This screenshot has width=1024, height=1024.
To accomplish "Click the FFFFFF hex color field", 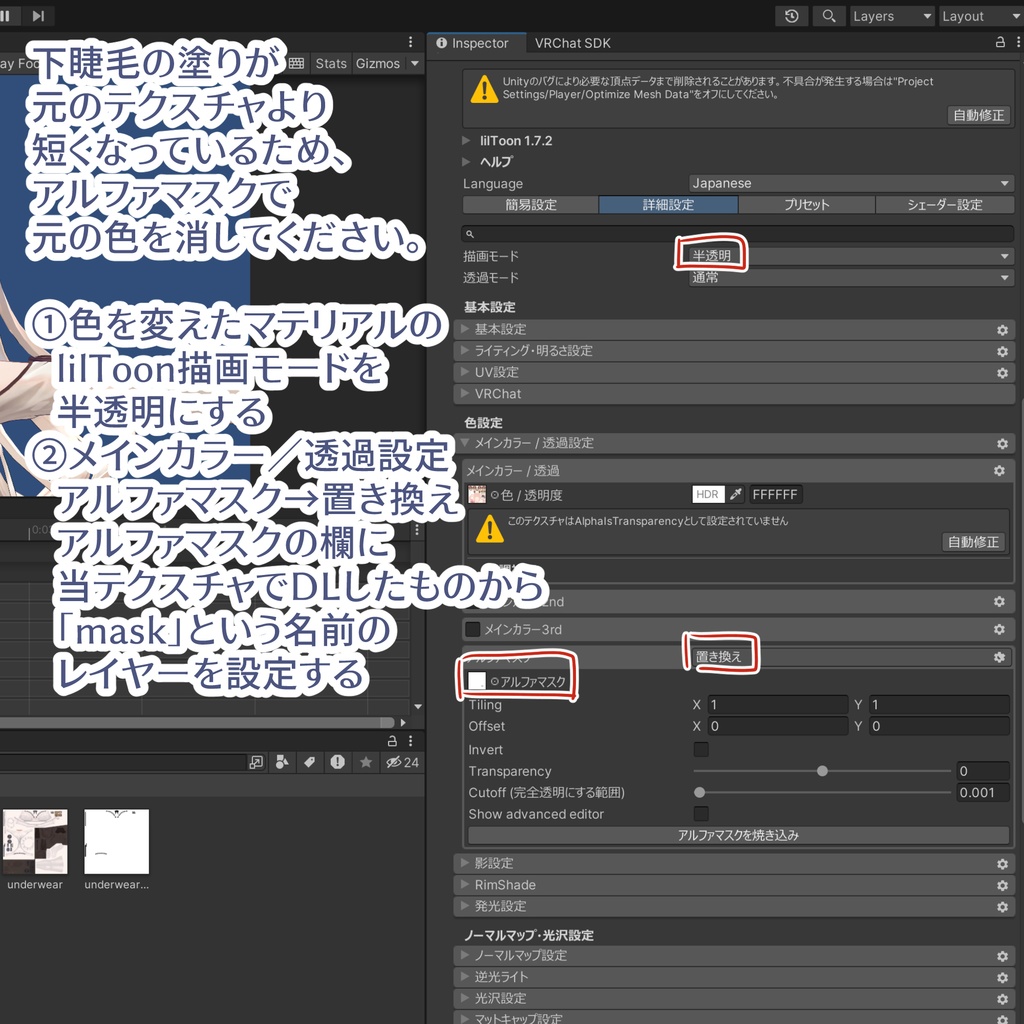I will [x=775, y=494].
